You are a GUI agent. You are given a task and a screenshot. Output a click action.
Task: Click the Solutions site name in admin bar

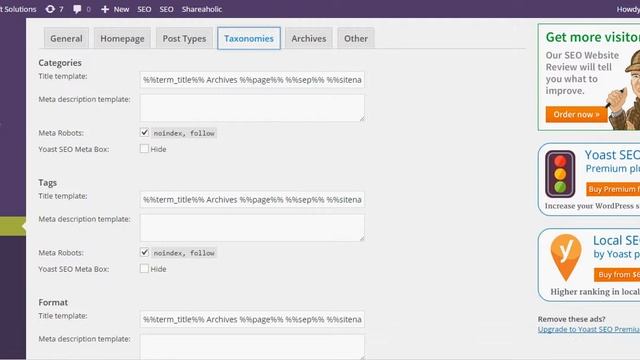coord(18,9)
